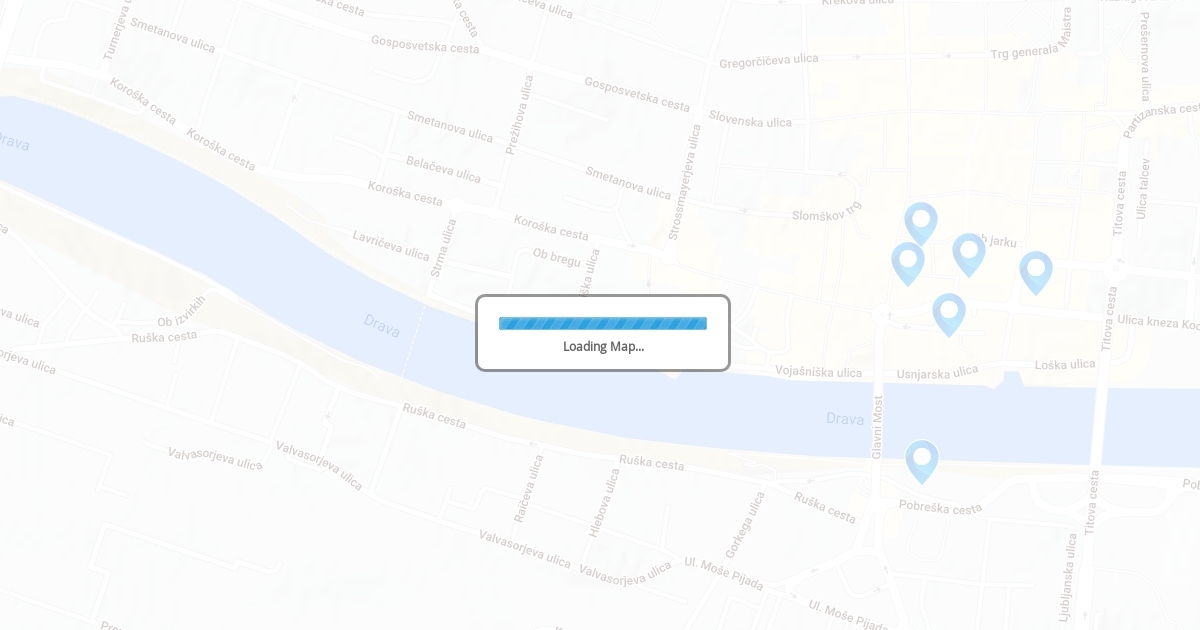Click the Glavni Most bridge label

click(x=877, y=427)
